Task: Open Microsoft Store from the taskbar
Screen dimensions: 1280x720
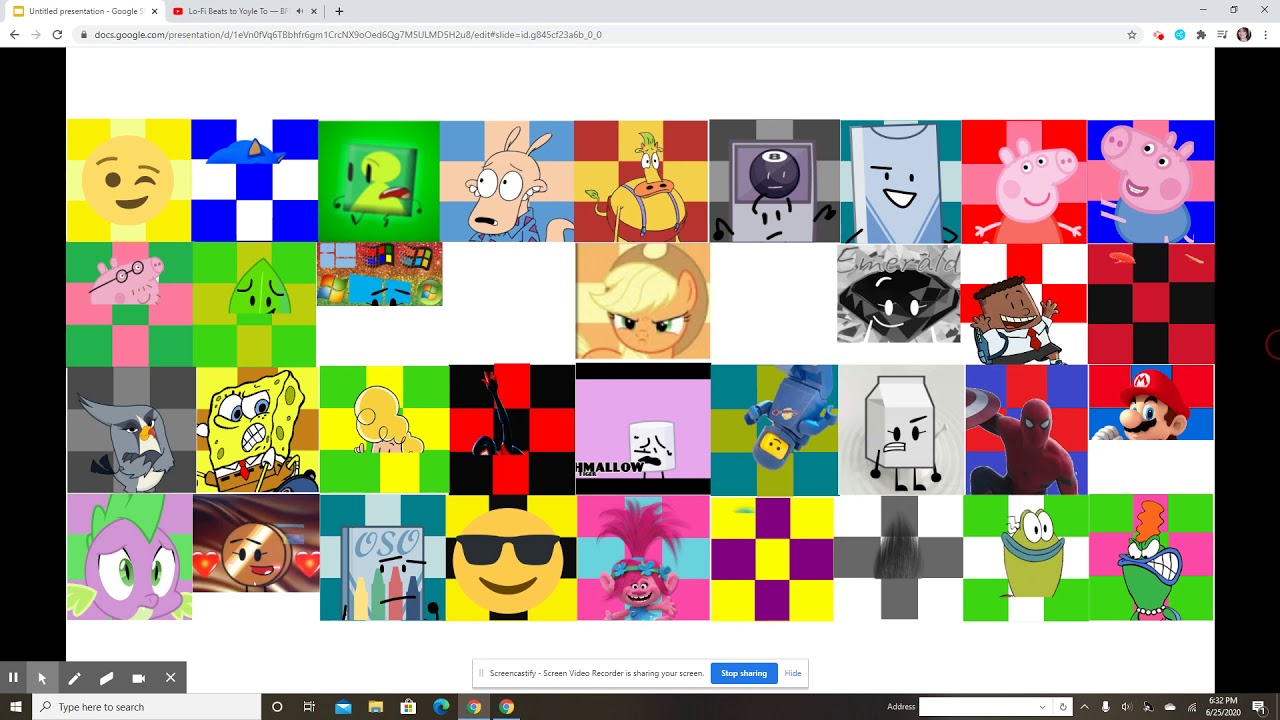Action: [x=408, y=707]
